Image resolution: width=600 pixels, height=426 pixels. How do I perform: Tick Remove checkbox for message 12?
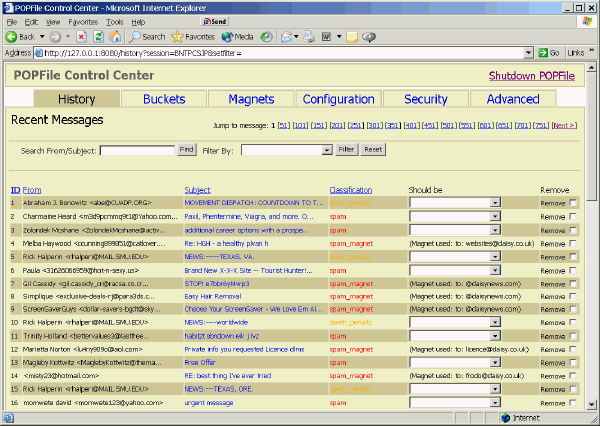point(573,349)
